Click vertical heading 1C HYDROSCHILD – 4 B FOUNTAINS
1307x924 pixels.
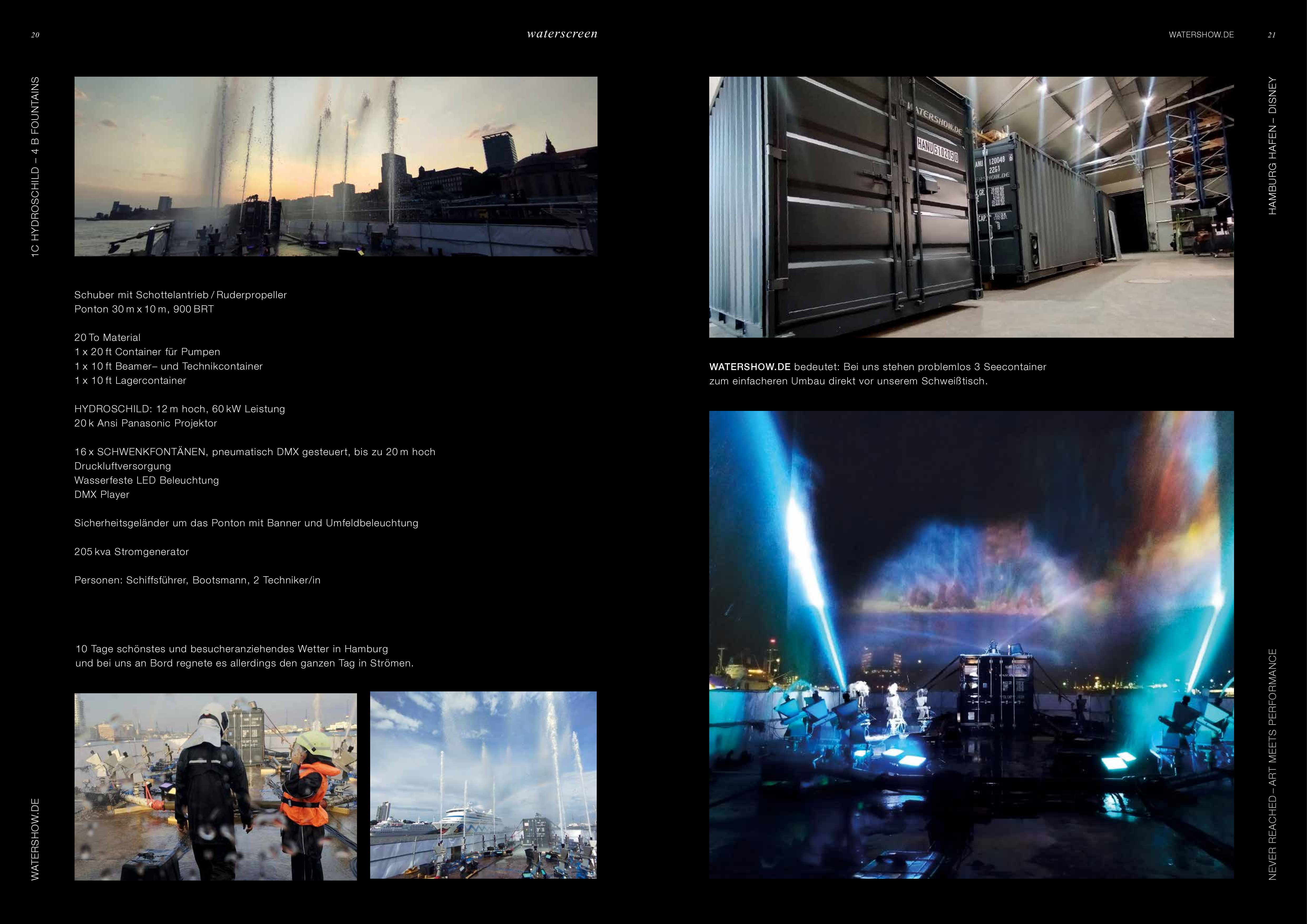(x=35, y=167)
